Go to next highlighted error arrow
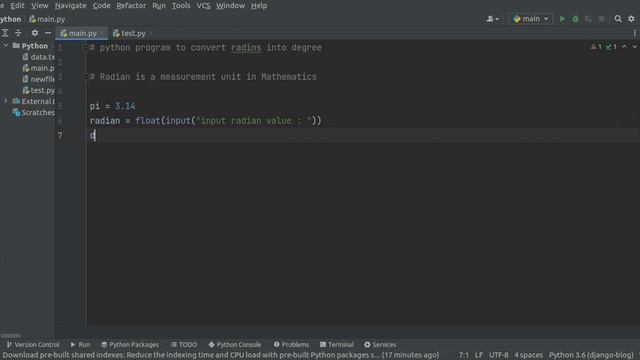The image size is (640, 360). (x=635, y=47)
